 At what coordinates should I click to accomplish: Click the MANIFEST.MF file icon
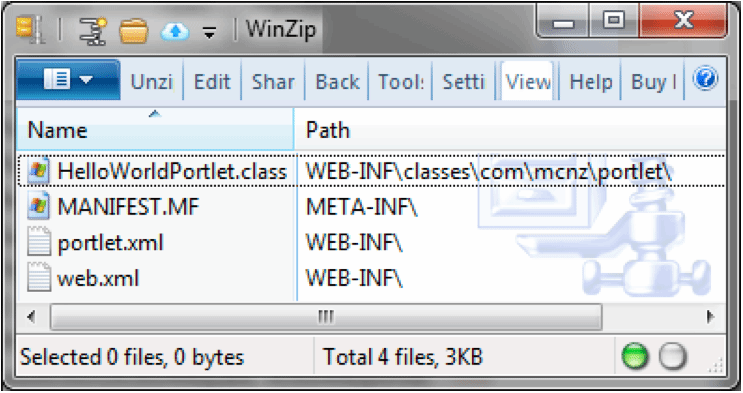[38, 206]
